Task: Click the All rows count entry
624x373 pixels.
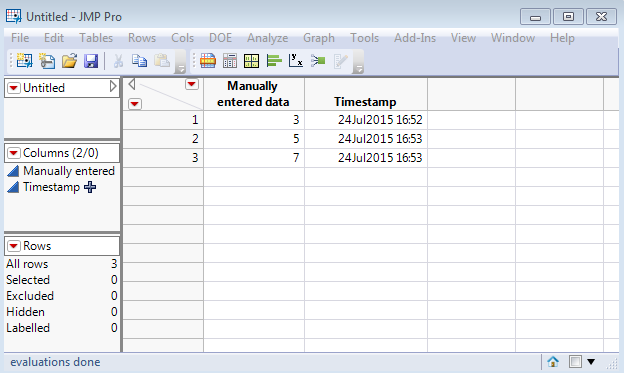Action: 62,264
